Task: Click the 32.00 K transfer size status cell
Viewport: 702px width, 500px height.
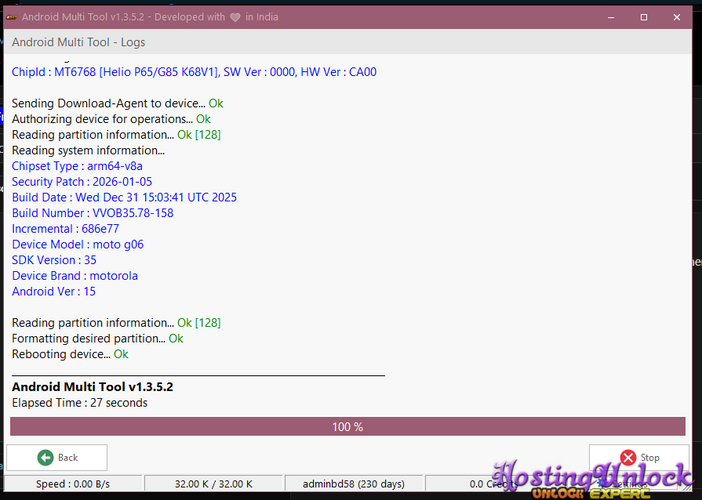Action: (214, 484)
